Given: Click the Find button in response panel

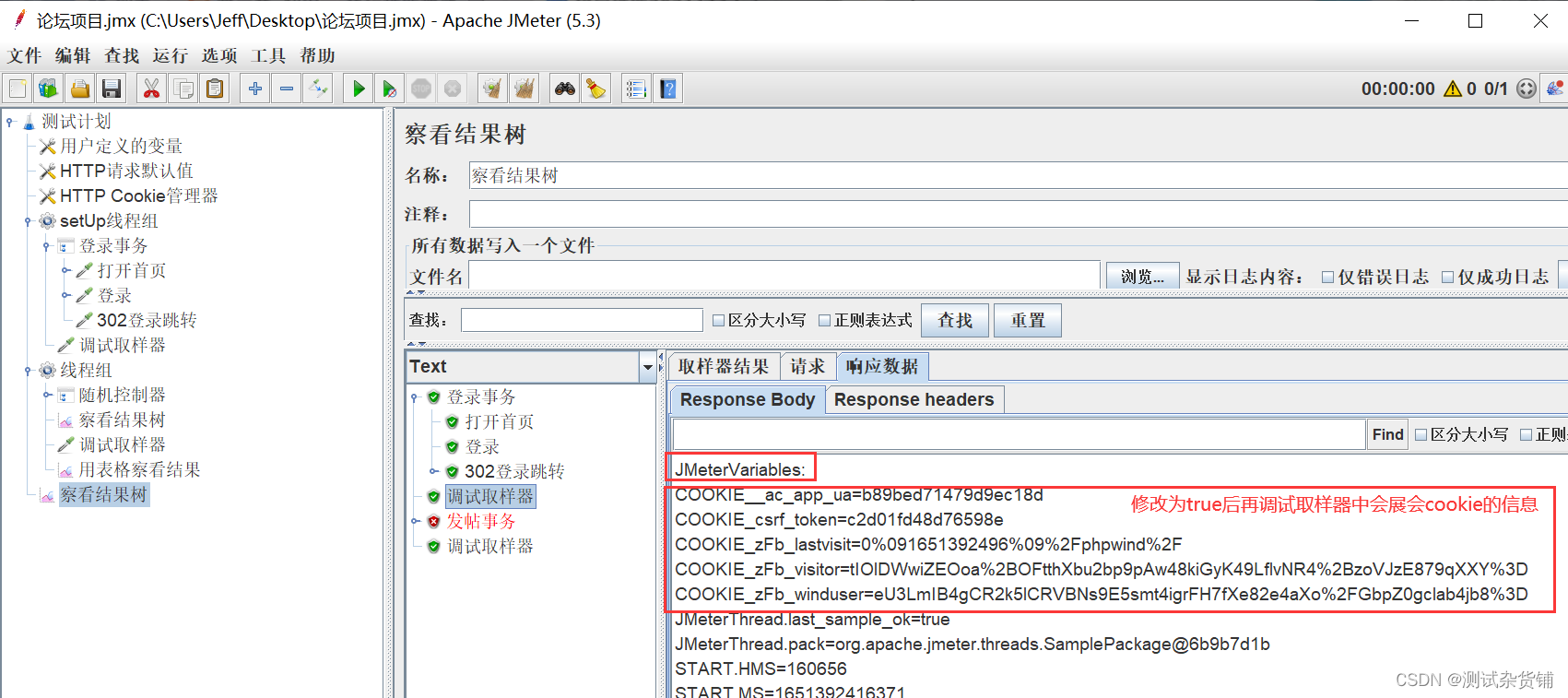Looking at the screenshot, I should [1387, 434].
